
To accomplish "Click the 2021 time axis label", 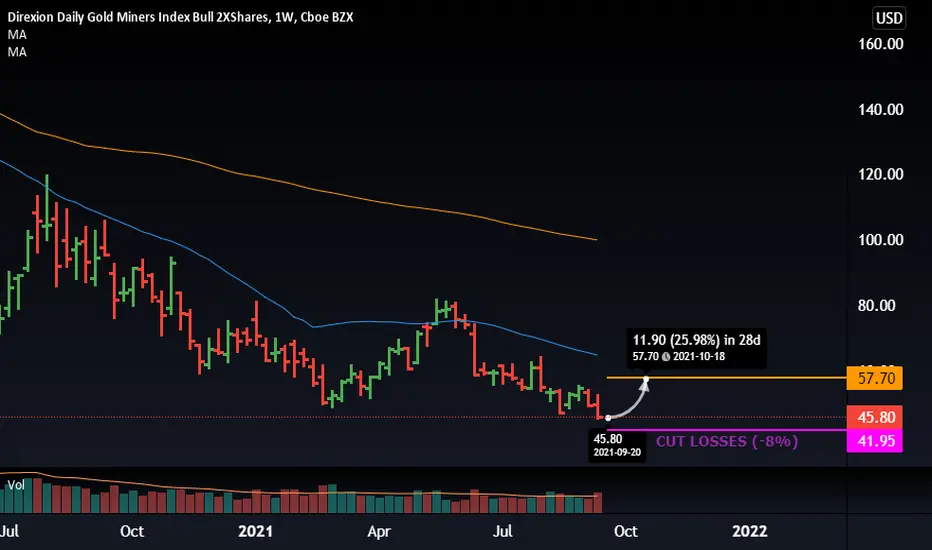I will coord(255,531).
